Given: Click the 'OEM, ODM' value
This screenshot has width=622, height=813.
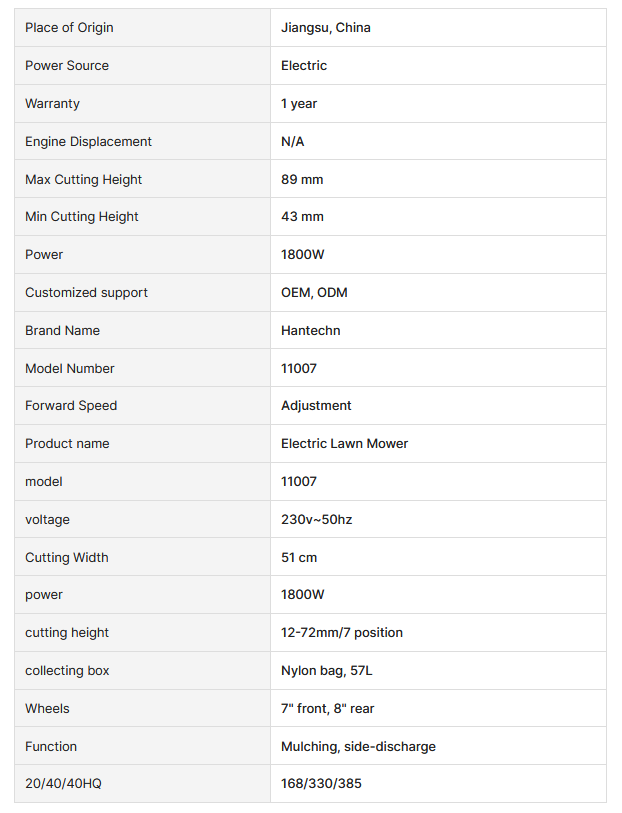Looking at the screenshot, I should click(x=314, y=293).
